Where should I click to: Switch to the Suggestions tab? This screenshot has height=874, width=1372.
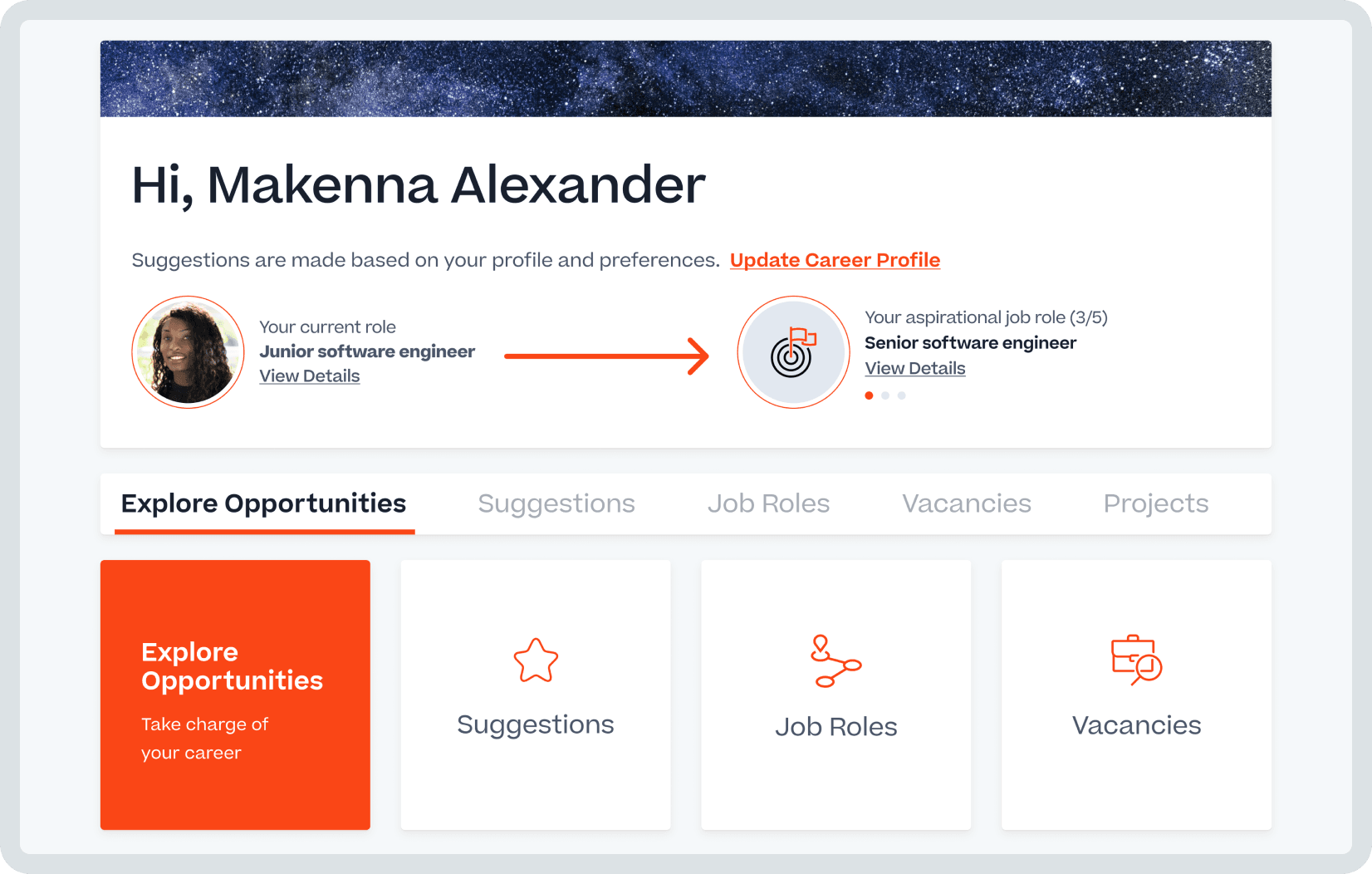pos(556,503)
